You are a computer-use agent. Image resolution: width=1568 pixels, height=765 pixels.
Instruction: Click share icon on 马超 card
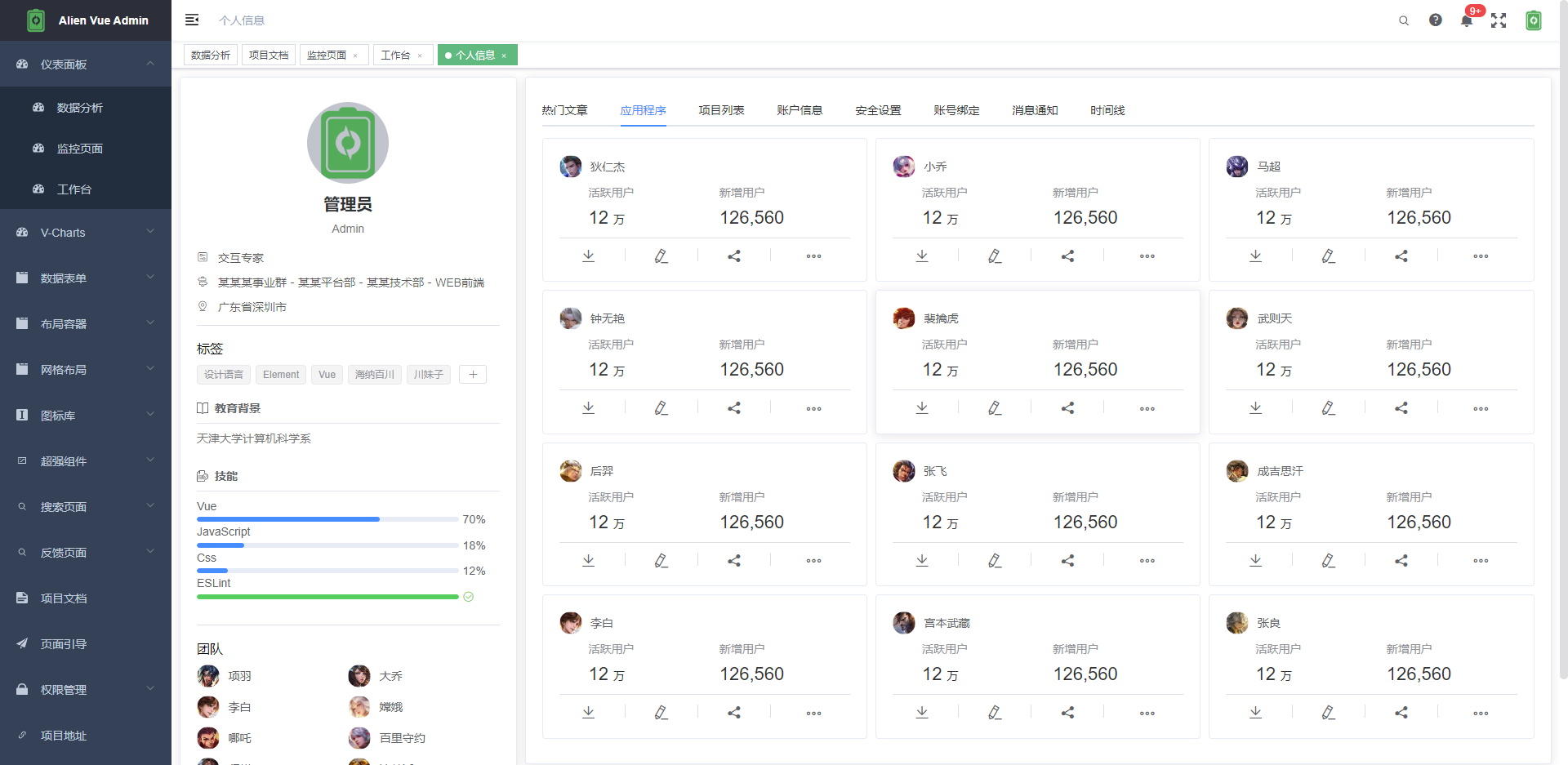tap(1401, 256)
